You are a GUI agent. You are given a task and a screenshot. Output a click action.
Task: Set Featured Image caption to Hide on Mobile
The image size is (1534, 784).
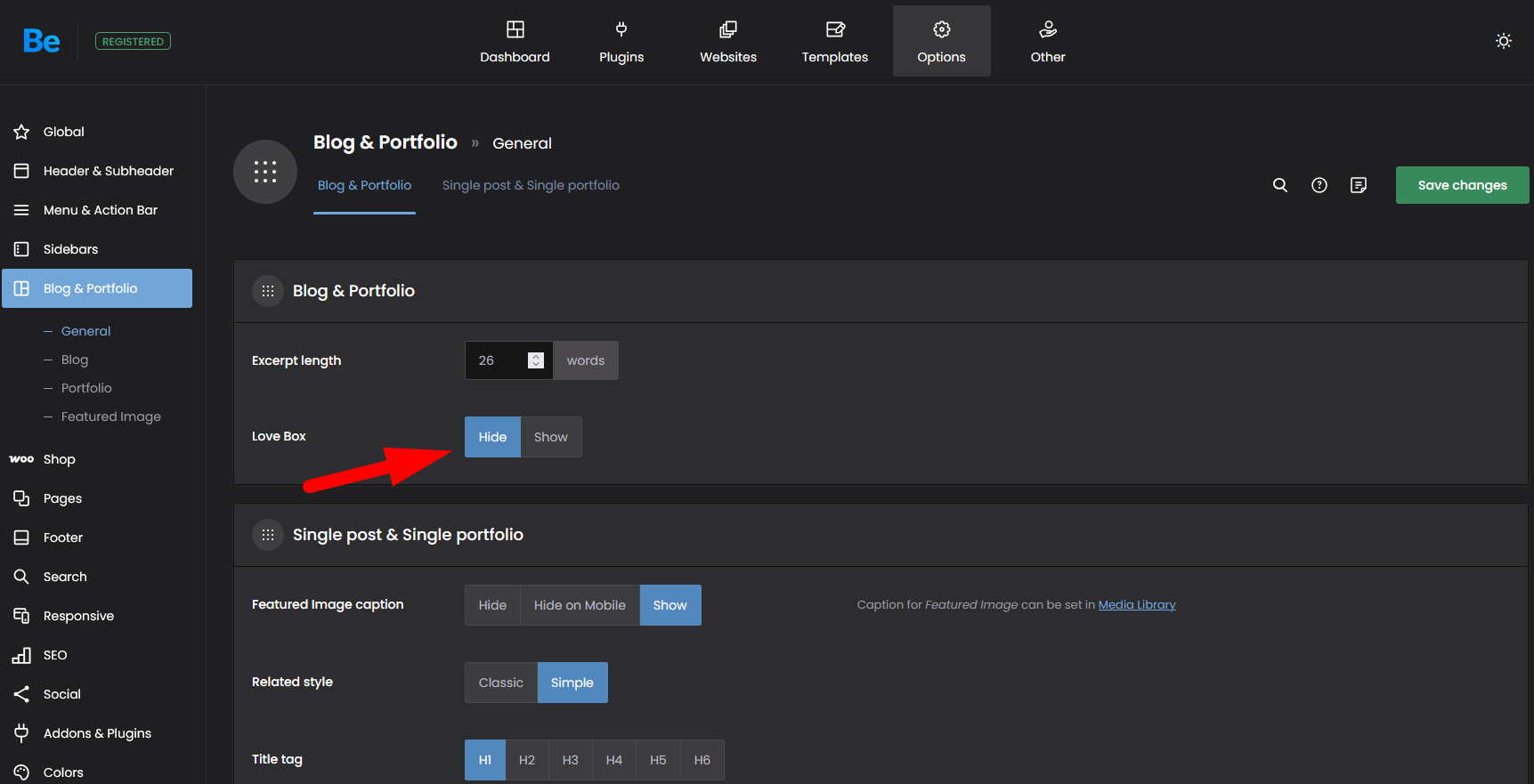pos(580,605)
